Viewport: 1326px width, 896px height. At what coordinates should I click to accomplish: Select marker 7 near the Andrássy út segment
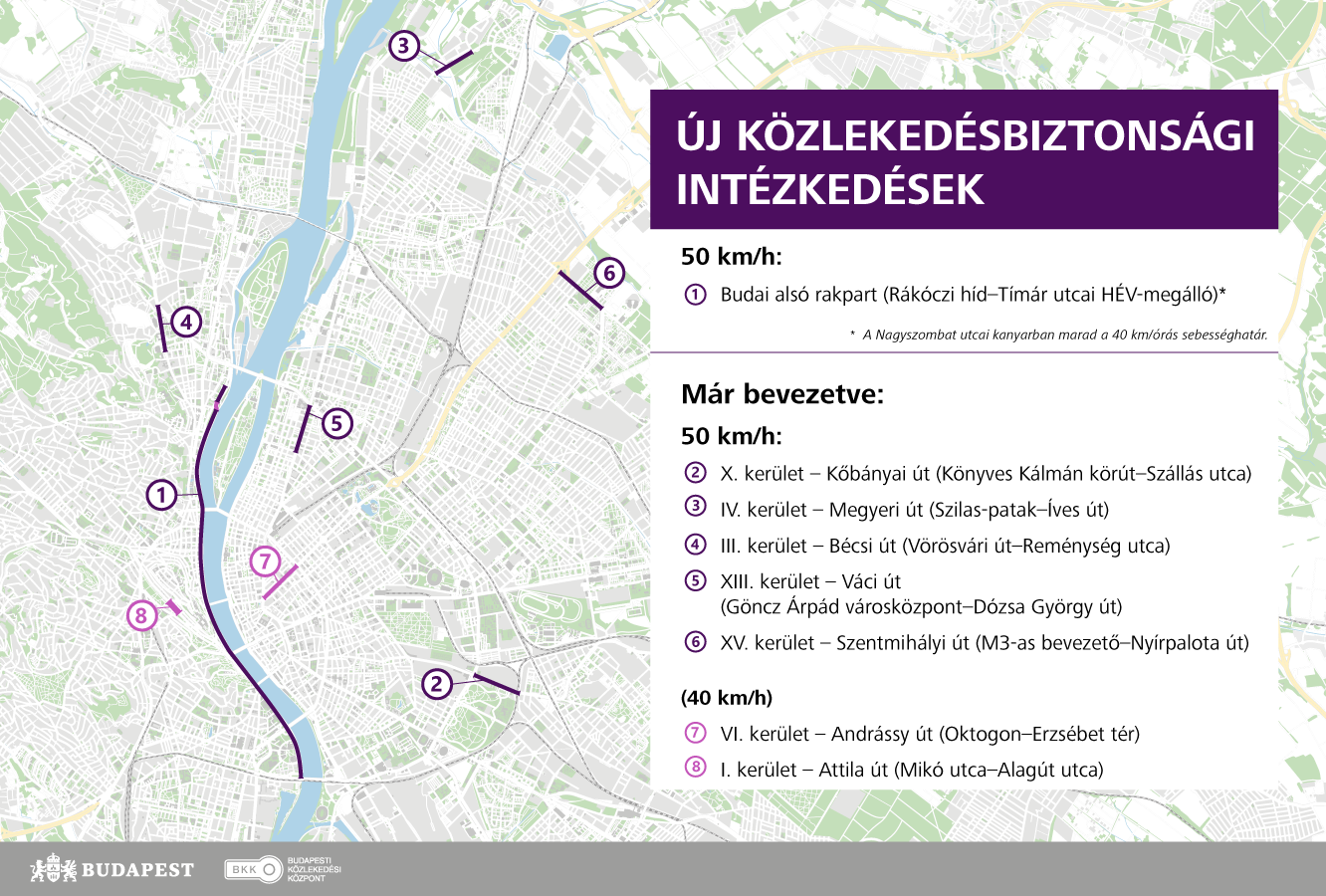pos(266,561)
